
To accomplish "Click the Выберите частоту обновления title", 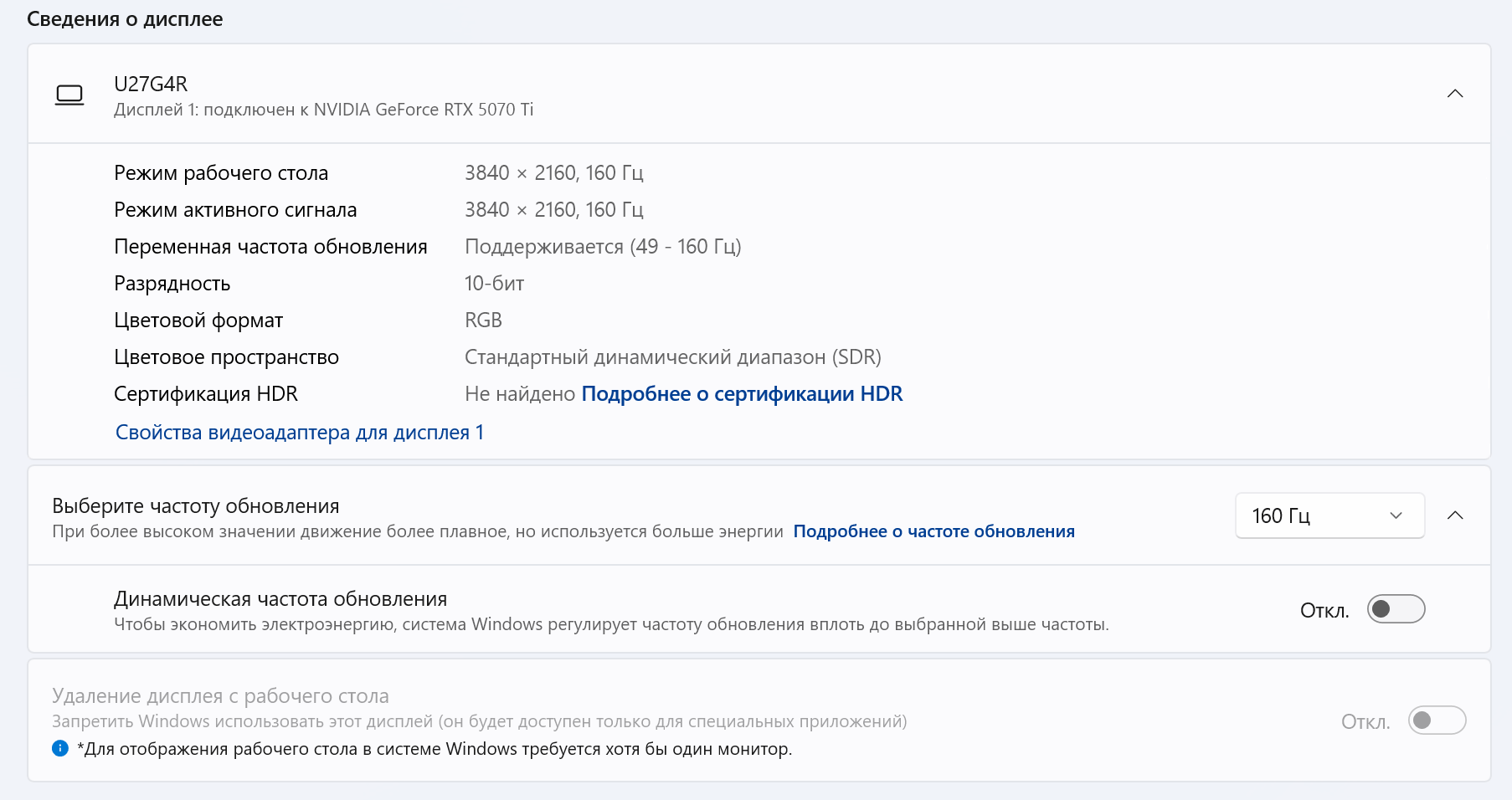I will point(195,506).
